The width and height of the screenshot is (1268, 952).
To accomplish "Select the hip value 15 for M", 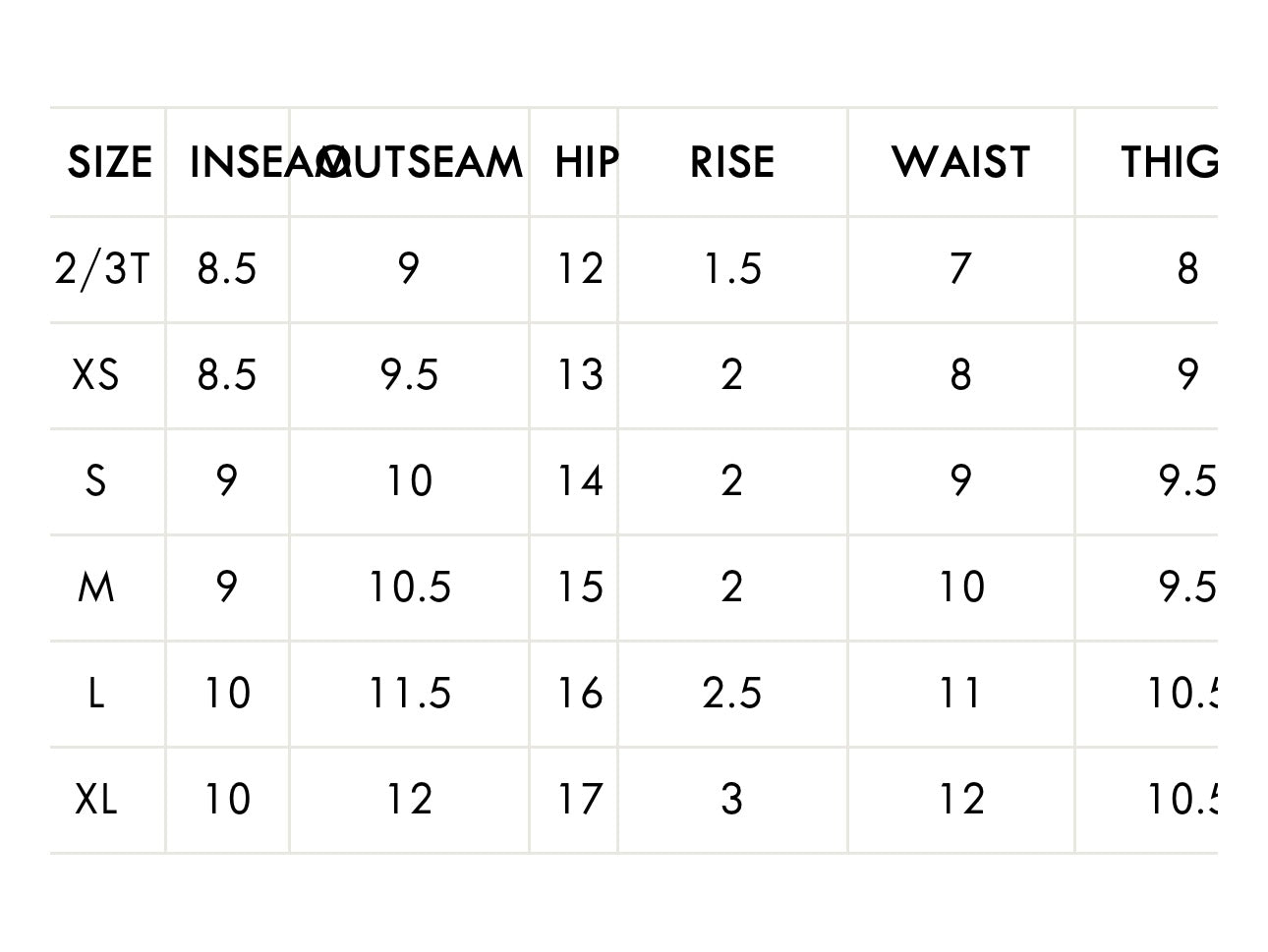I will (580, 588).
